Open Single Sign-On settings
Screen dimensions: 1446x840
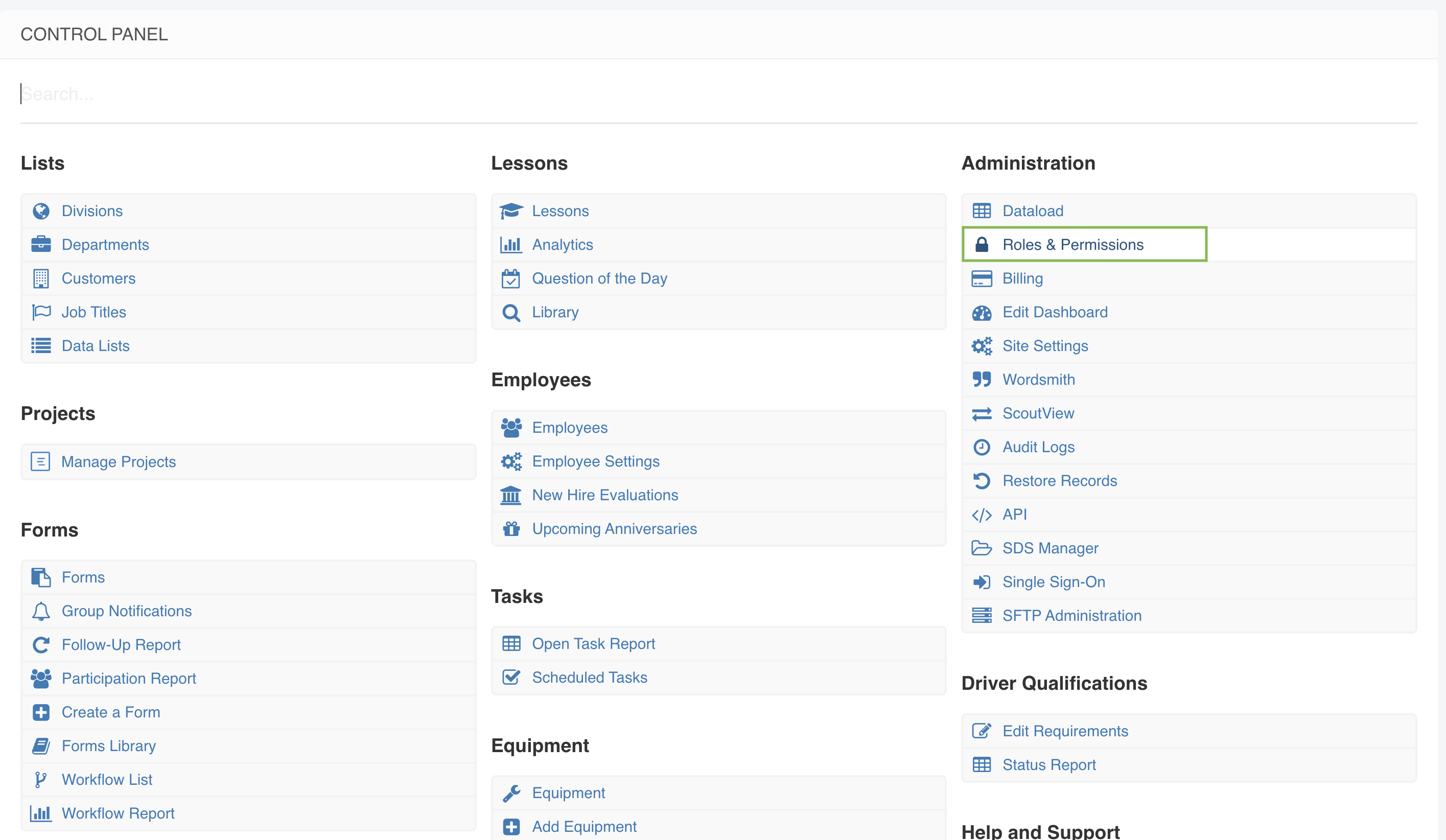point(1054,582)
